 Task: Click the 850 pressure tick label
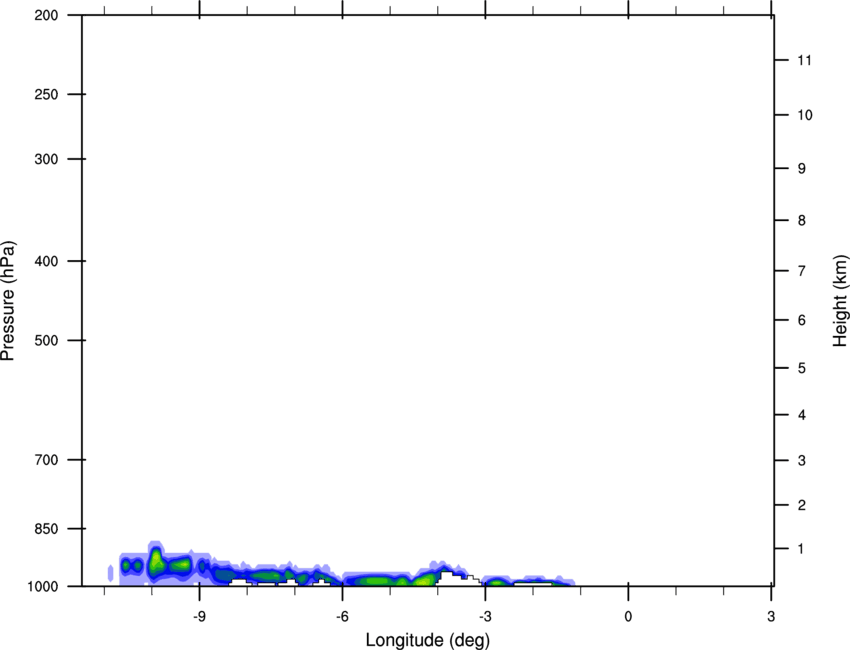tap(46, 529)
